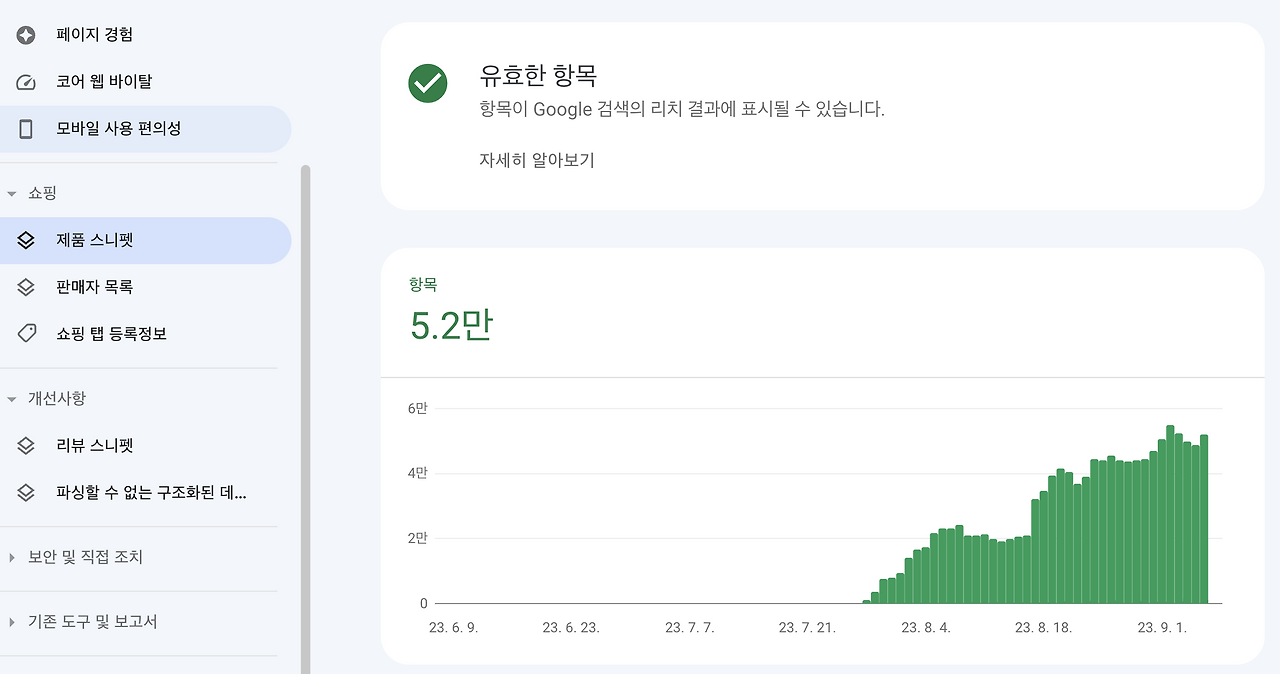The image size is (1280, 674).
Task: Open 파싱할 수 없는 구조화된 데이터 report
Action: pos(151,492)
